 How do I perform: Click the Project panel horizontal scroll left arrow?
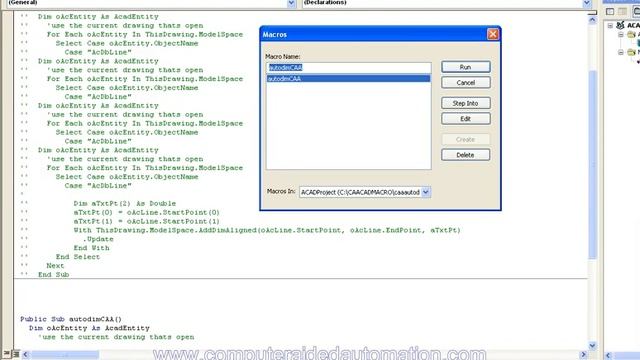[608, 355]
